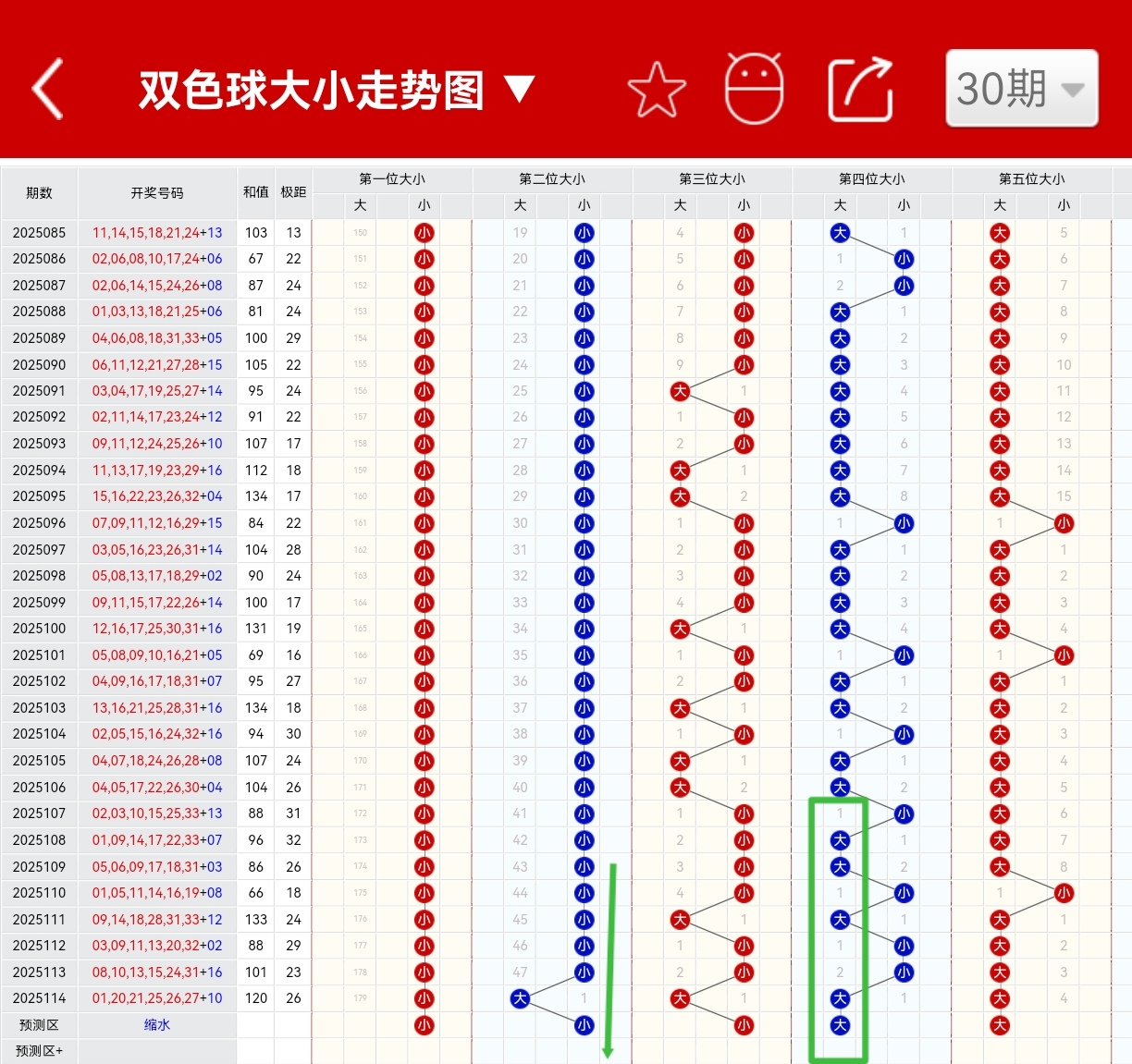The height and width of the screenshot is (1064, 1132).
Task: Open the 30期 period count dropdown
Action: (x=1020, y=88)
